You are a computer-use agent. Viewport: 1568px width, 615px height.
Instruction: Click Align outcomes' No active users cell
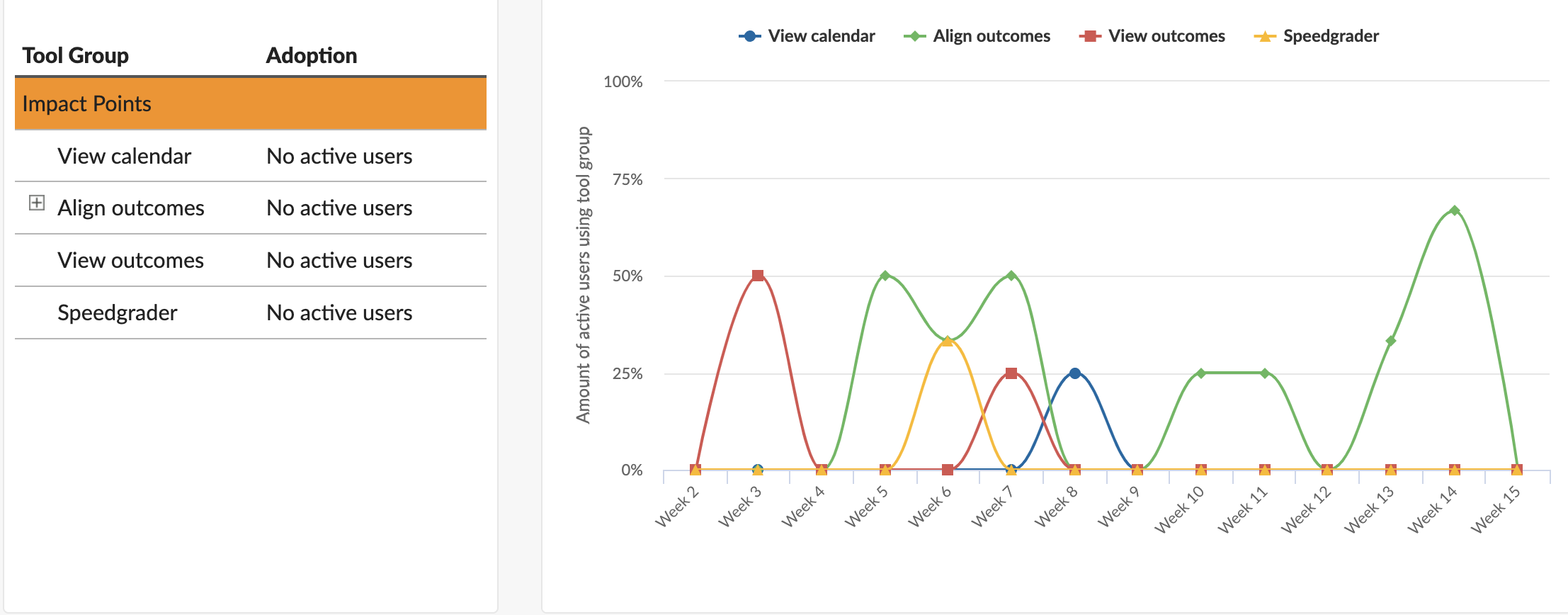click(x=339, y=208)
